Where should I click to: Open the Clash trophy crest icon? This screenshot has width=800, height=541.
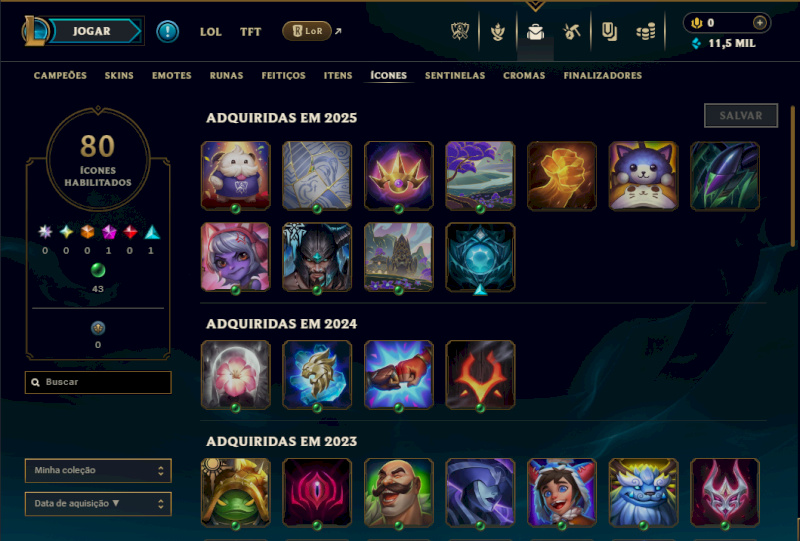[x=460, y=32]
